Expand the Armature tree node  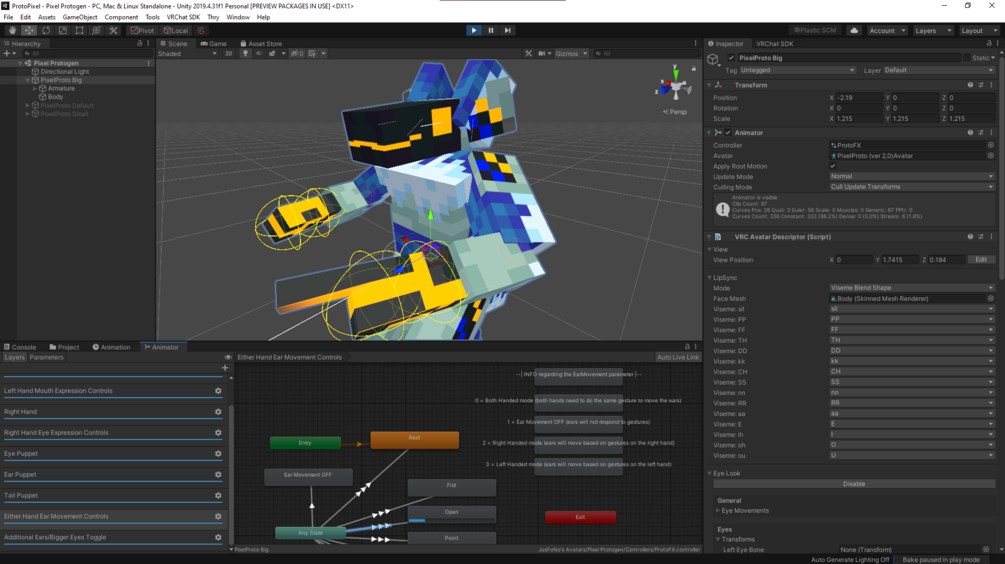tap(35, 88)
